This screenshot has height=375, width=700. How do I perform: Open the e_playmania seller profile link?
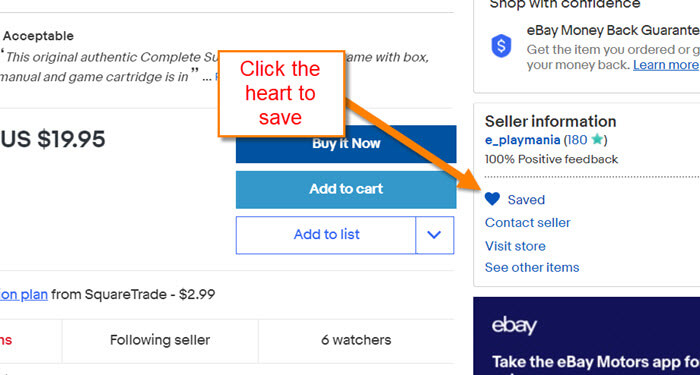tap(522, 140)
